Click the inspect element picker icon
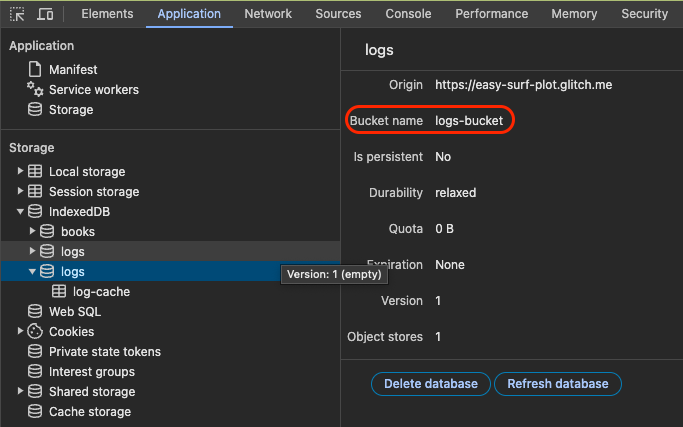 point(17,14)
